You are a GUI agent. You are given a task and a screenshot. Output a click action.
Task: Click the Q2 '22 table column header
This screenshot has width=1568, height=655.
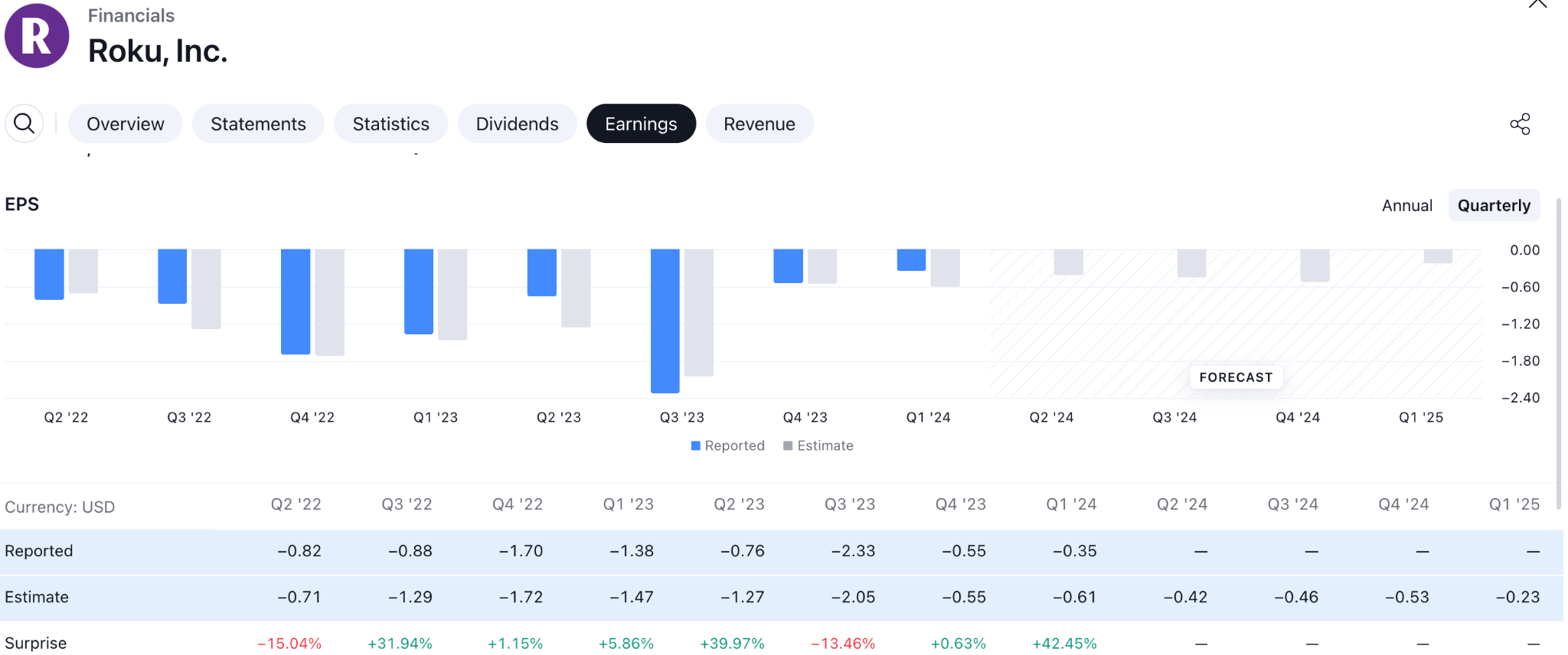click(x=296, y=504)
